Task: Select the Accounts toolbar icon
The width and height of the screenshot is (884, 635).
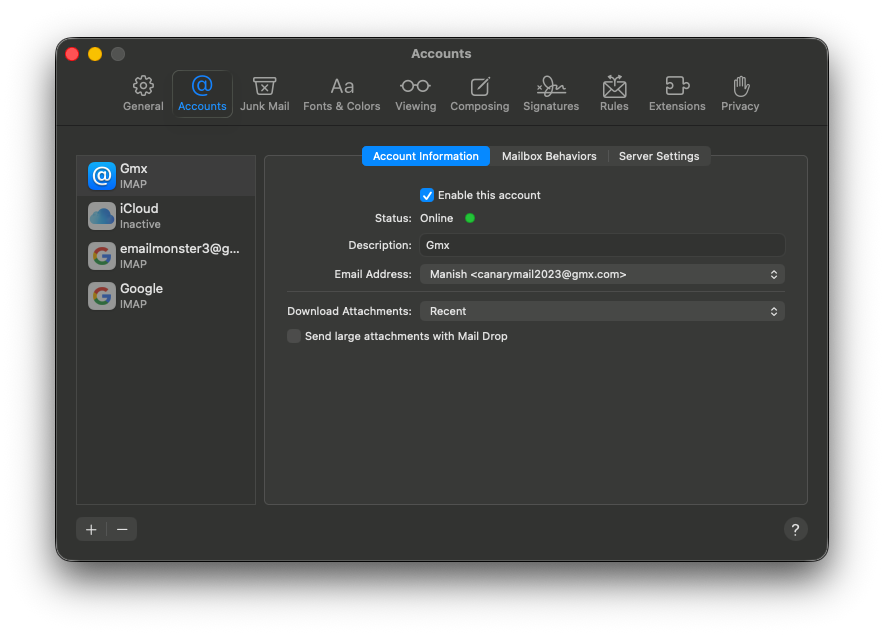Action: click(202, 93)
